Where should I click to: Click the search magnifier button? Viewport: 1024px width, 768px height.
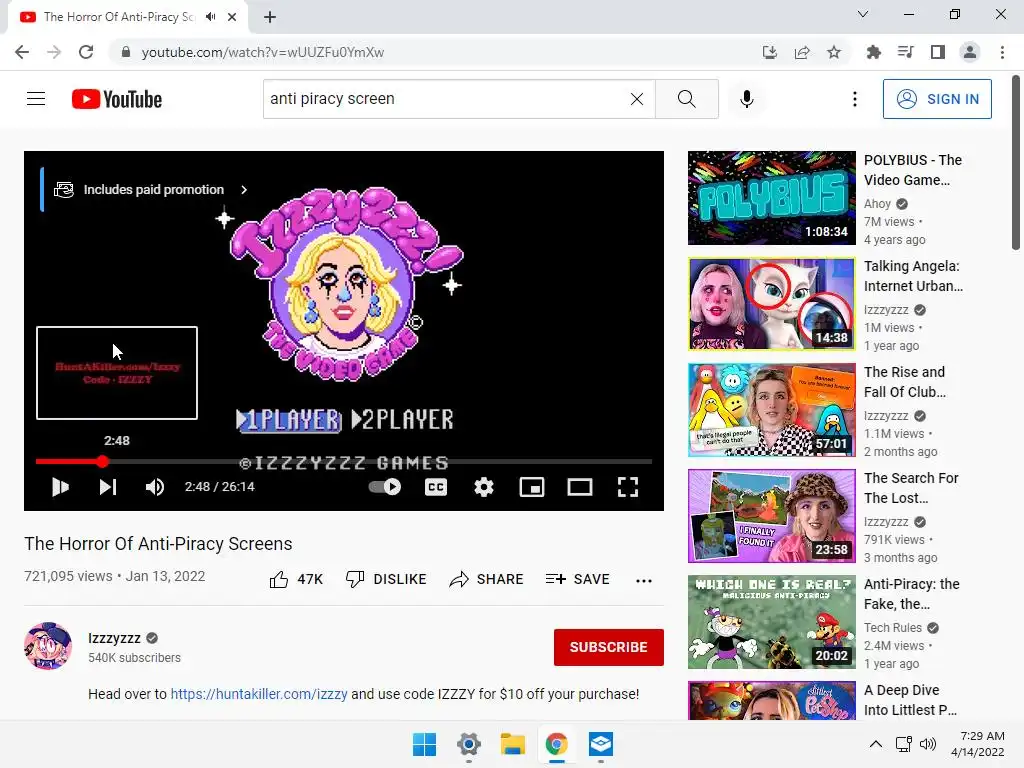coord(686,99)
